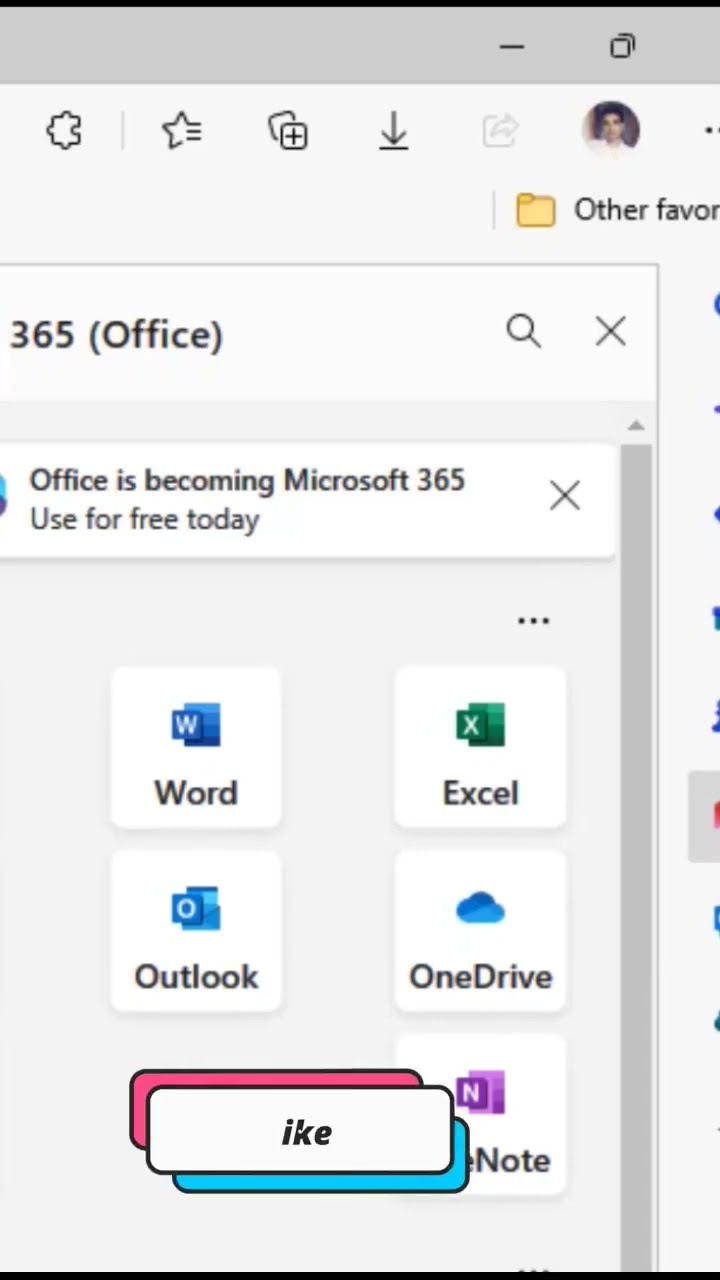The height and width of the screenshot is (1280, 720).
Task: Launch the Word app tile
Action: point(196,748)
